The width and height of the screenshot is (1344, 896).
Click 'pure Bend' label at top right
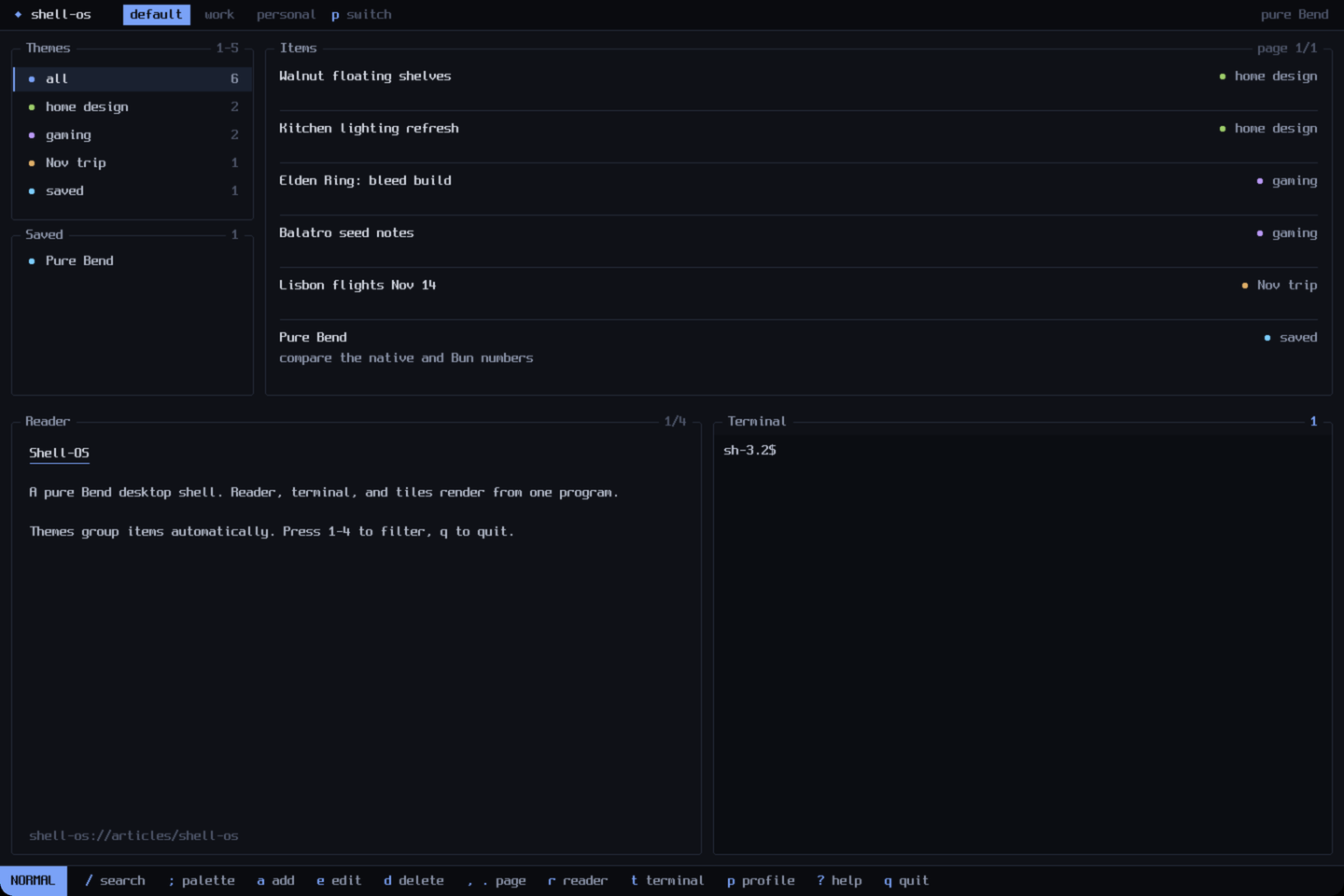click(1295, 15)
